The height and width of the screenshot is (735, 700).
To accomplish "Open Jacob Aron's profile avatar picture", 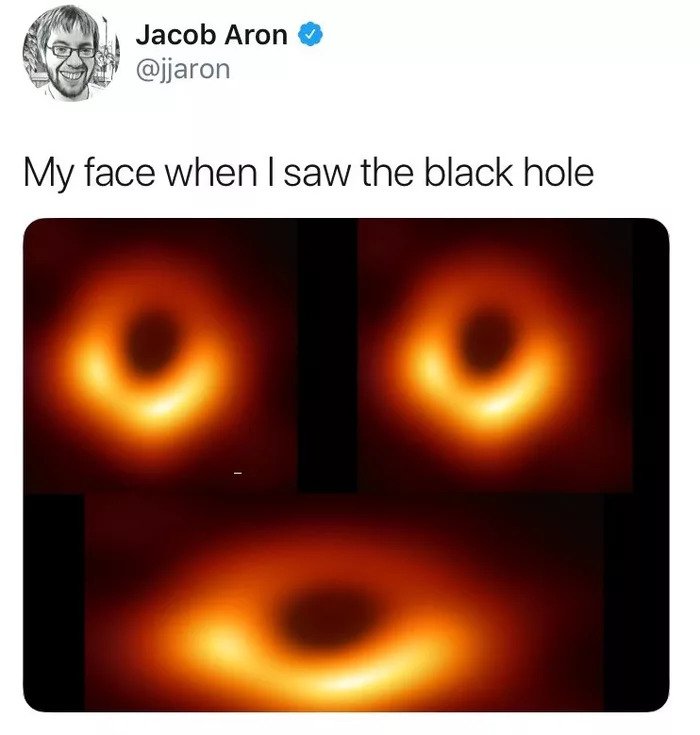I will point(71,53).
